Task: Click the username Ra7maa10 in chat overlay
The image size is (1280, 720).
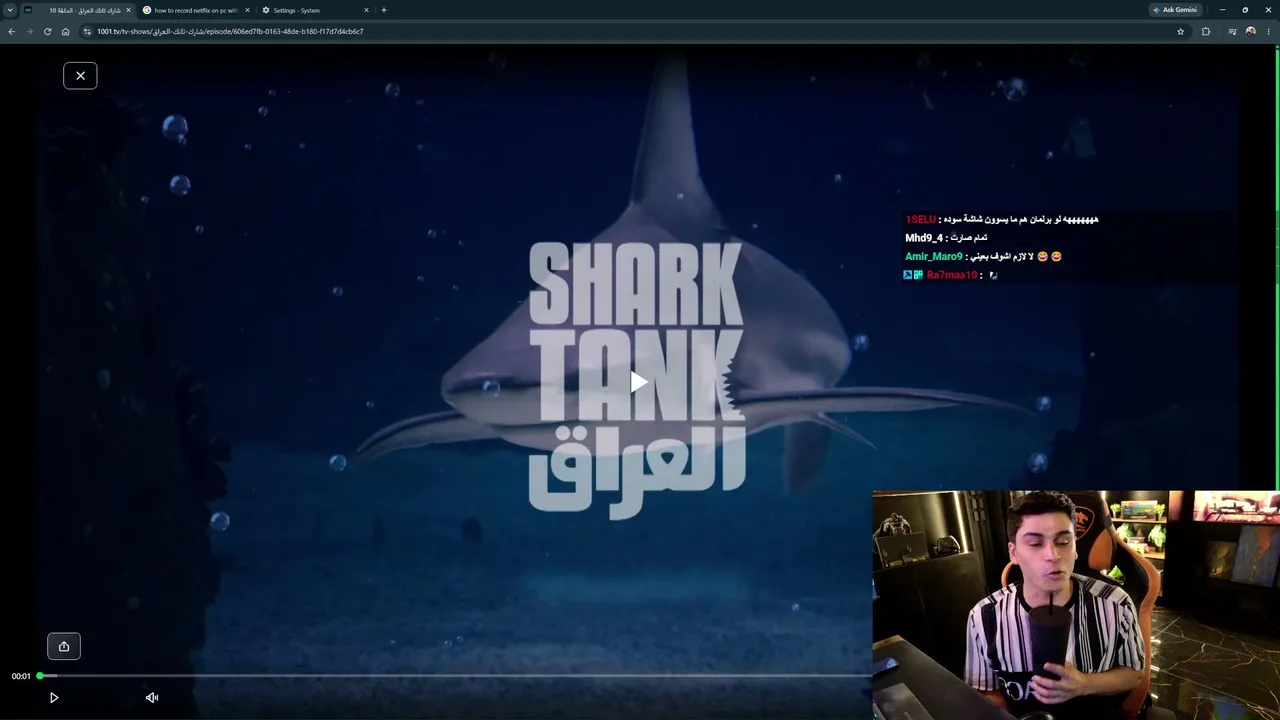Action: [952, 275]
